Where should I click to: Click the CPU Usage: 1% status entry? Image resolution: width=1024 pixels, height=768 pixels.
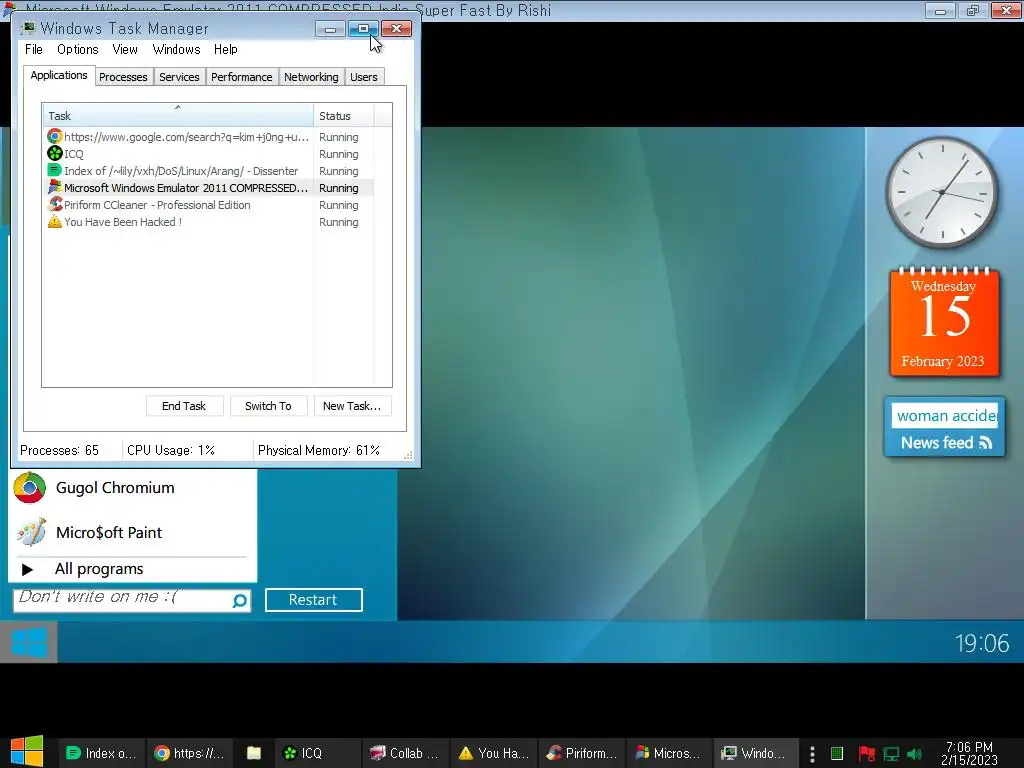(170, 450)
